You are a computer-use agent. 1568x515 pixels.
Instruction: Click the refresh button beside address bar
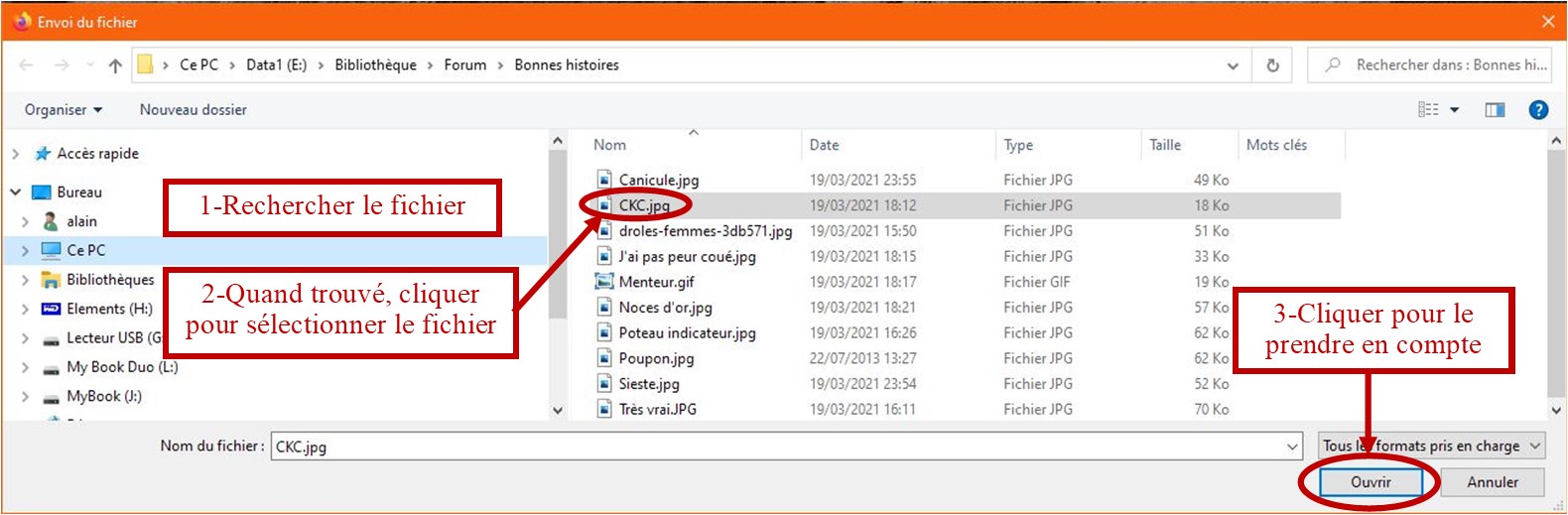tap(1272, 65)
